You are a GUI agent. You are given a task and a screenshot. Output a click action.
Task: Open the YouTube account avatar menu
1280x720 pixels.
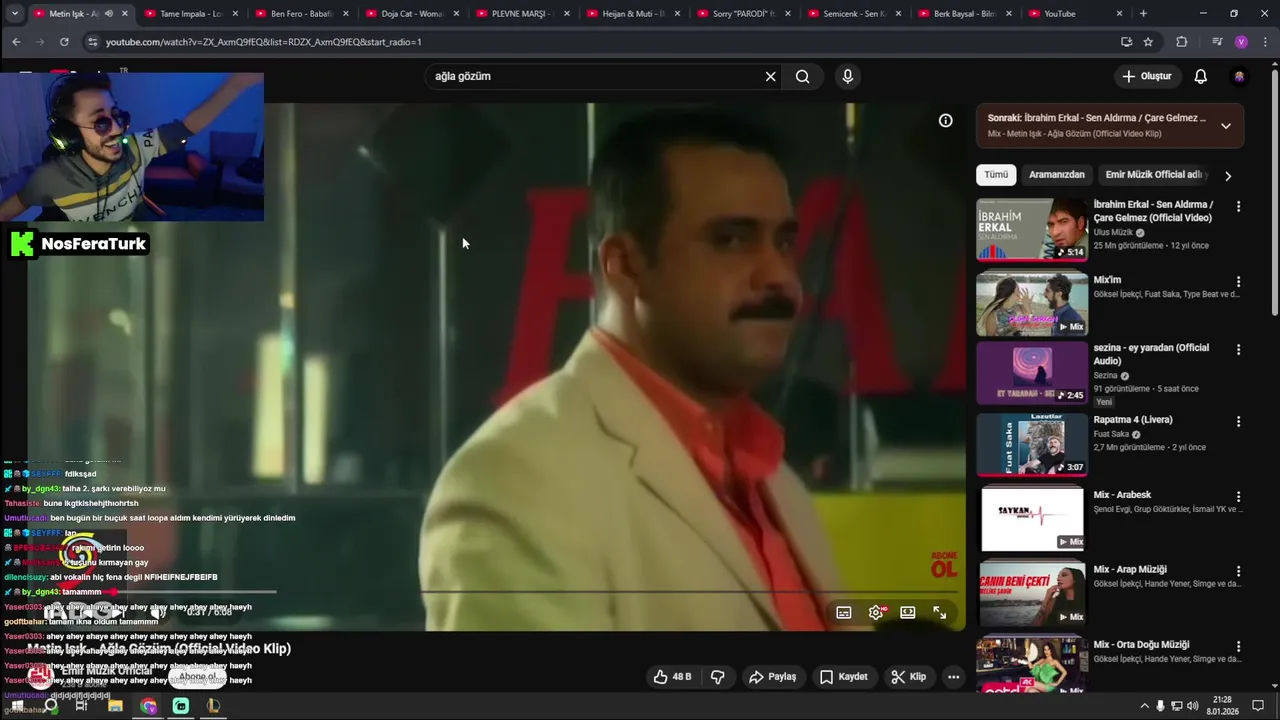click(x=1239, y=76)
